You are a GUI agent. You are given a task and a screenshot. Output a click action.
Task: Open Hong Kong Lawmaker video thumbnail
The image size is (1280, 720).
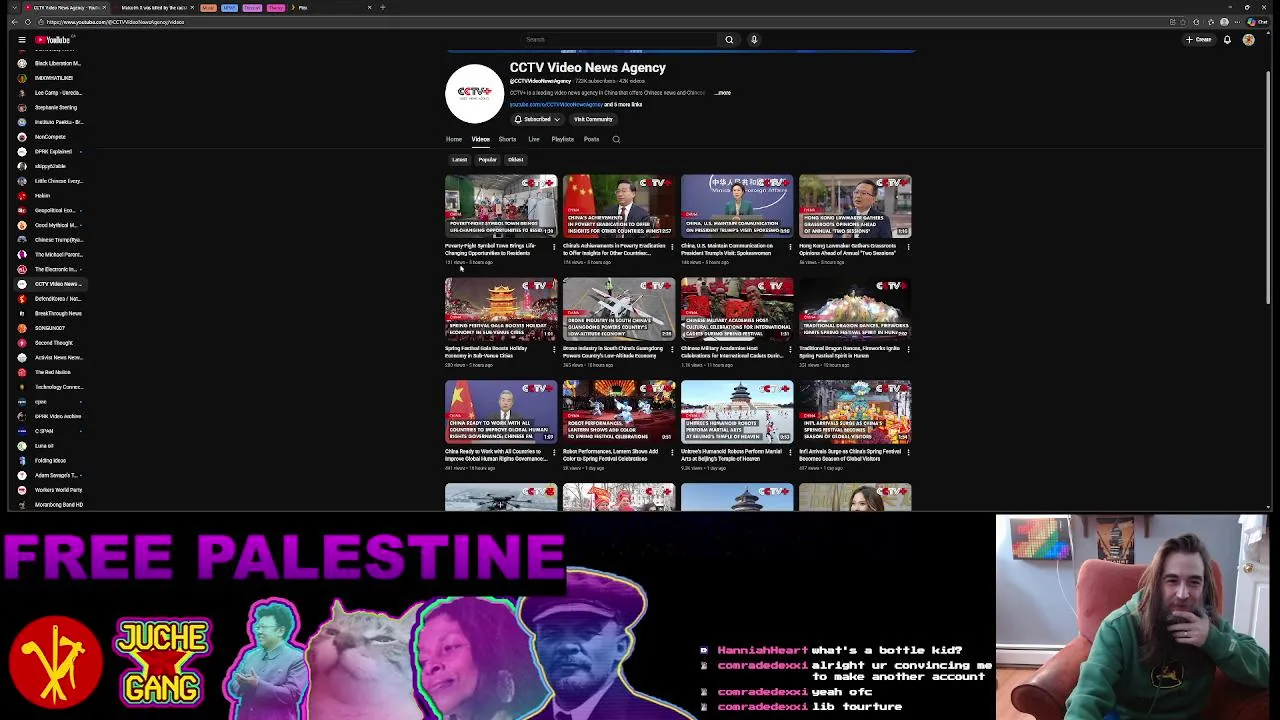pos(855,207)
